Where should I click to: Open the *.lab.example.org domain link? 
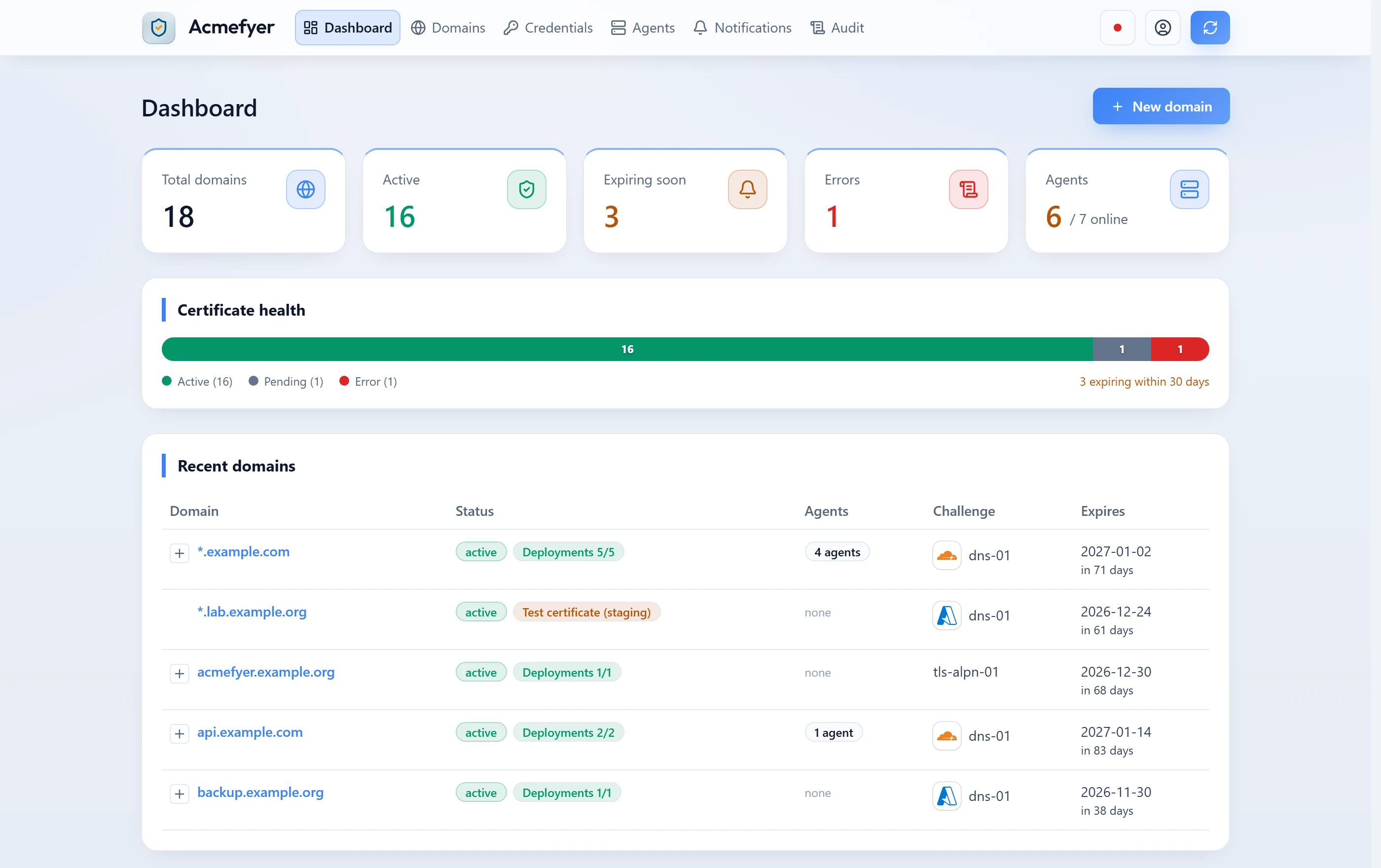click(x=252, y=612)
